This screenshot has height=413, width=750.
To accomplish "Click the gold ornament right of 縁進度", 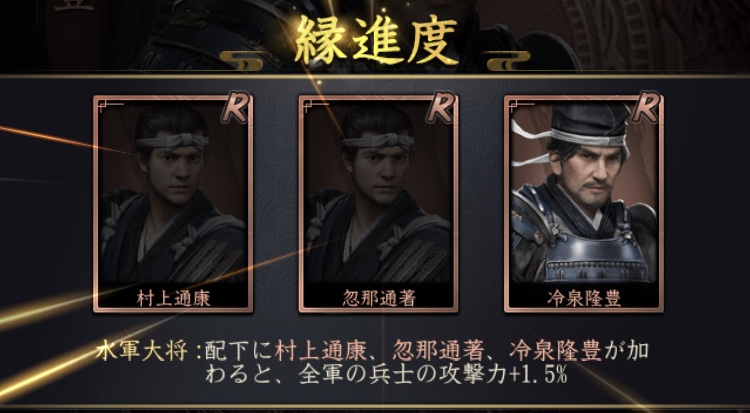I will [x=508, y=60].
